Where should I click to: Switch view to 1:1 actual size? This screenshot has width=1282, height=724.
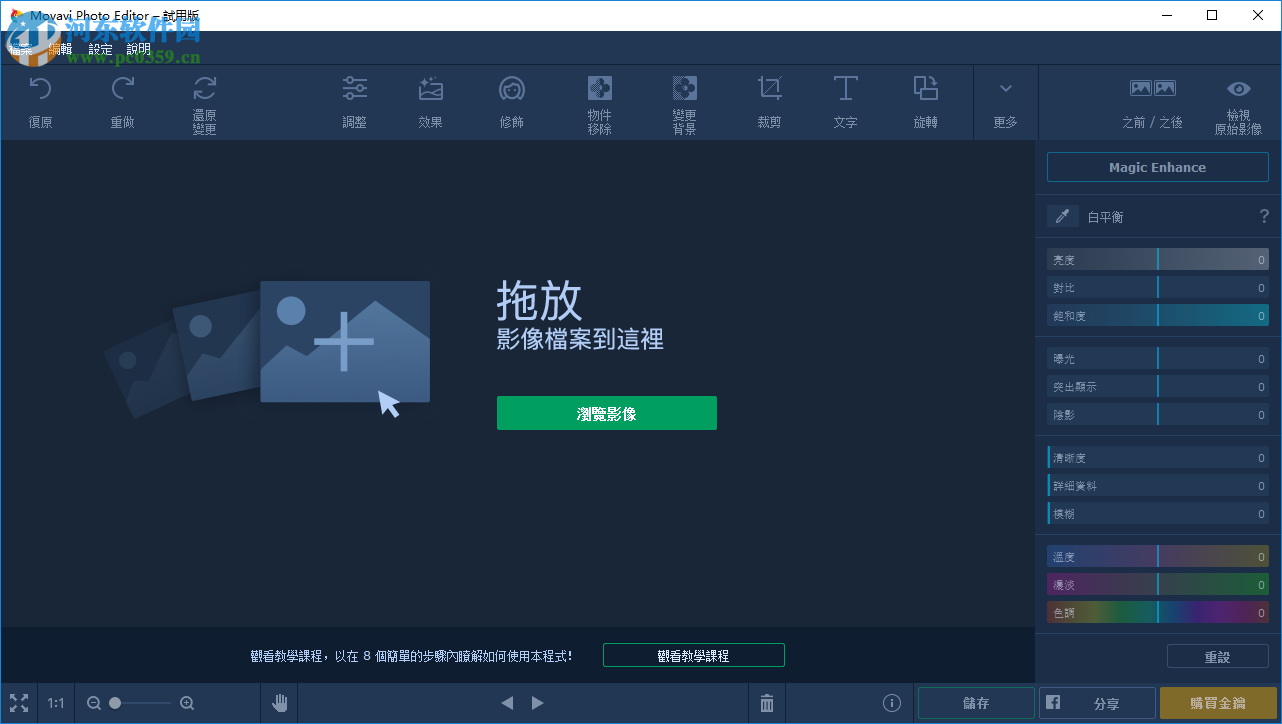coord(55,702)
